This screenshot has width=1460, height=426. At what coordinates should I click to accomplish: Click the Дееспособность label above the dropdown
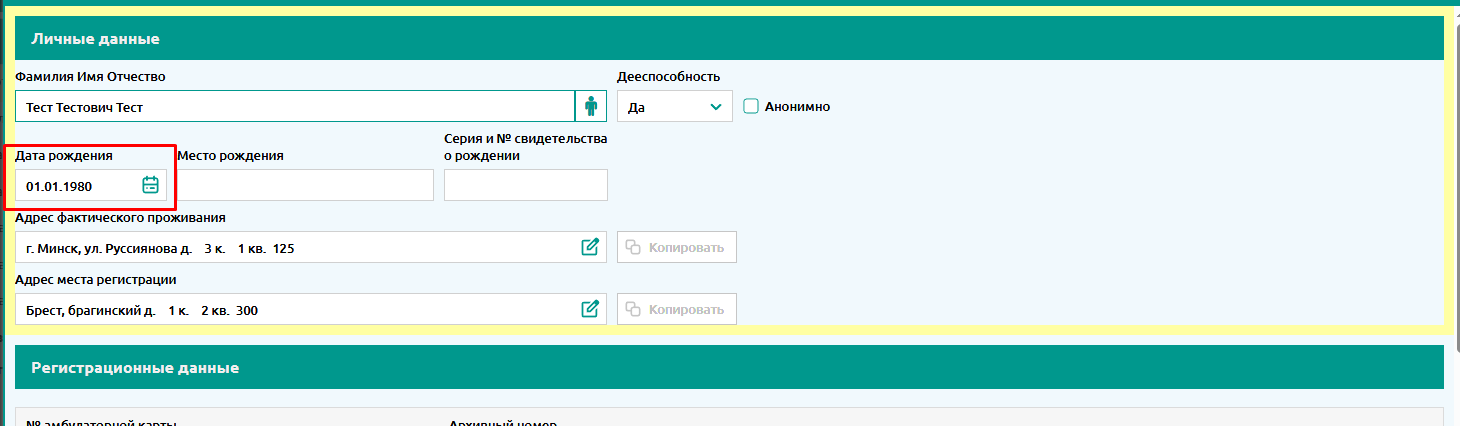coord(668,77)
